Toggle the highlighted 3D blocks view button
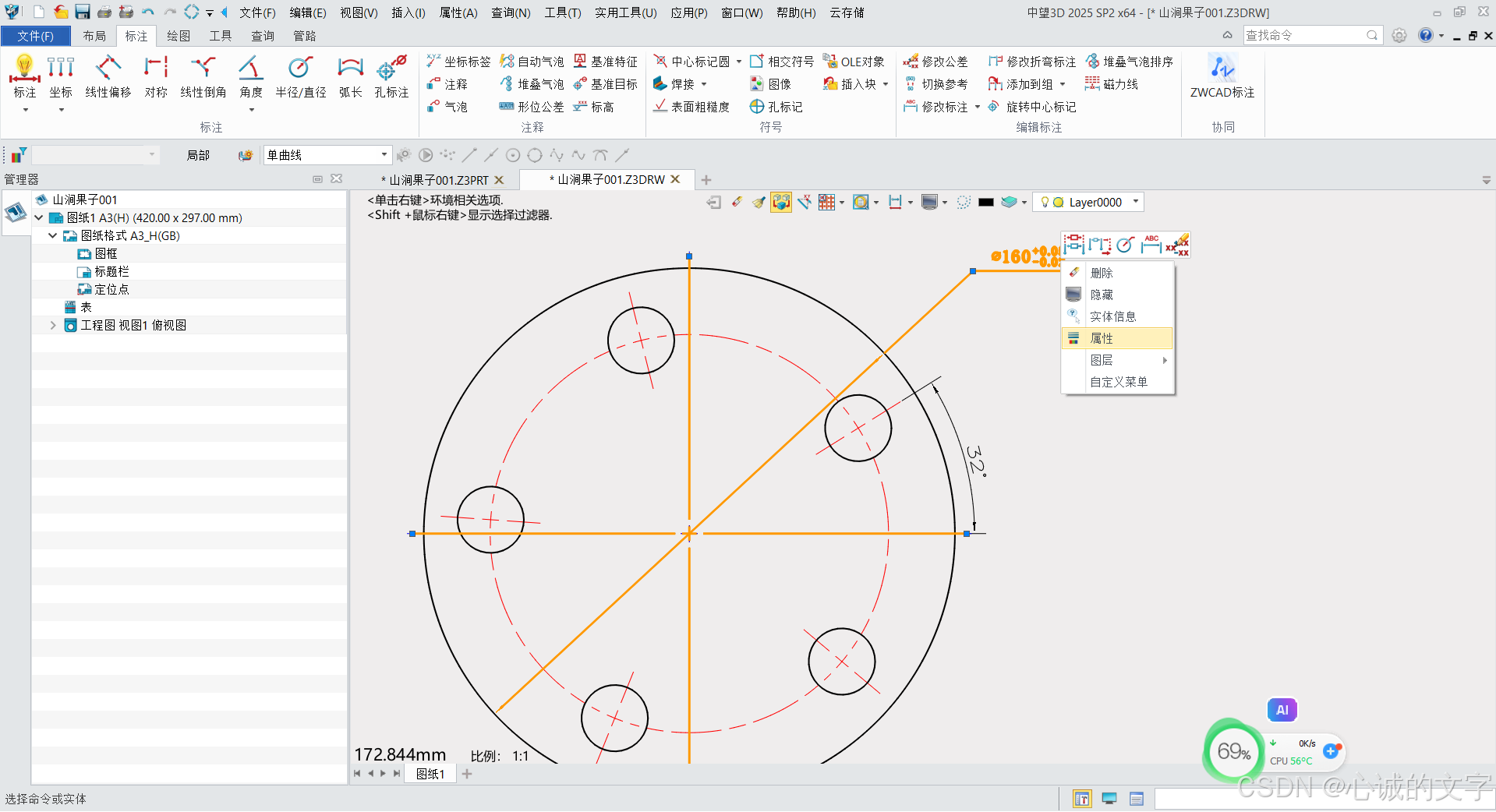 [x=780, y=203]
